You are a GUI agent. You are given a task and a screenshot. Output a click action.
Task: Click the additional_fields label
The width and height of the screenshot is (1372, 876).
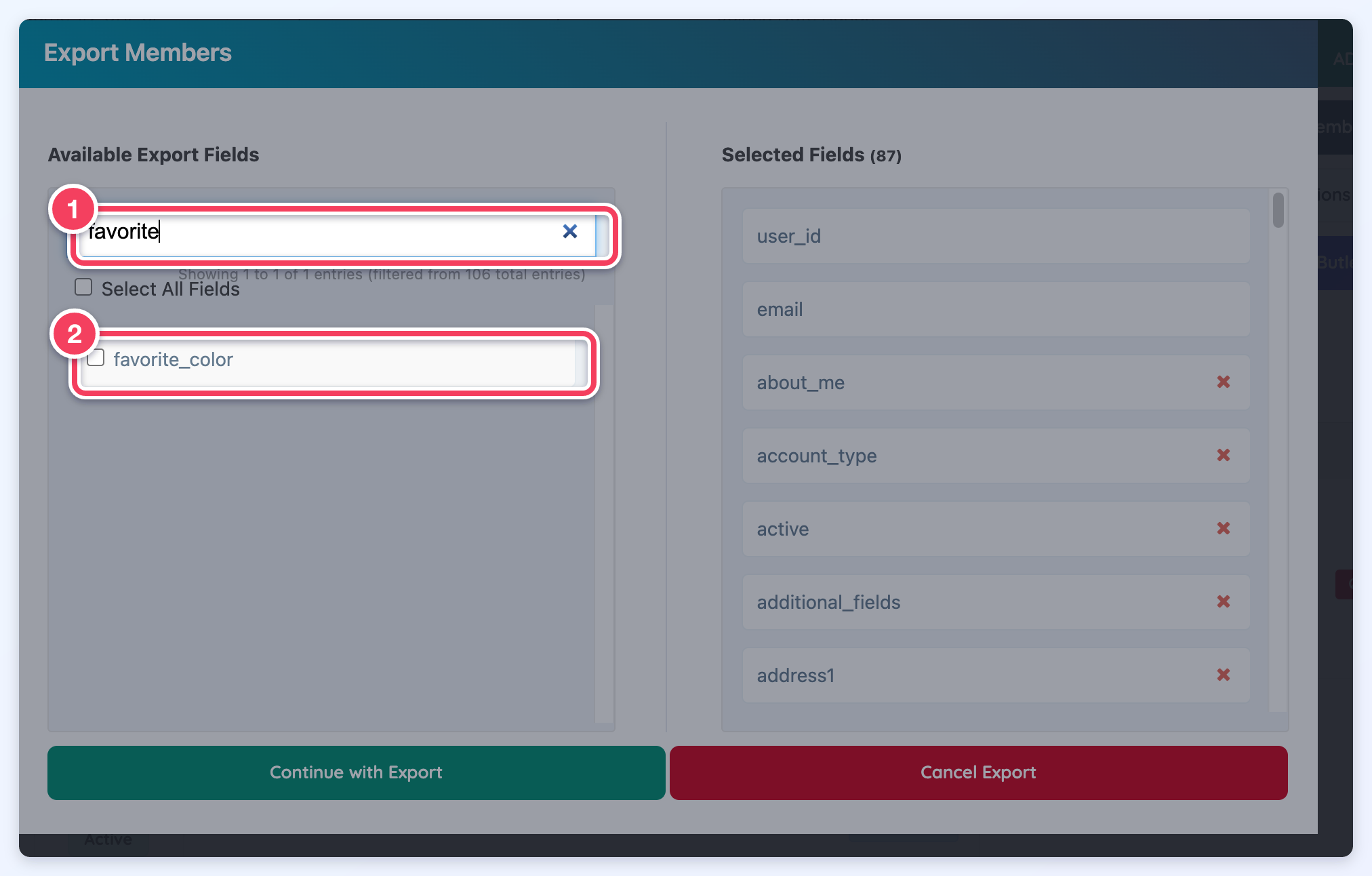828,603
